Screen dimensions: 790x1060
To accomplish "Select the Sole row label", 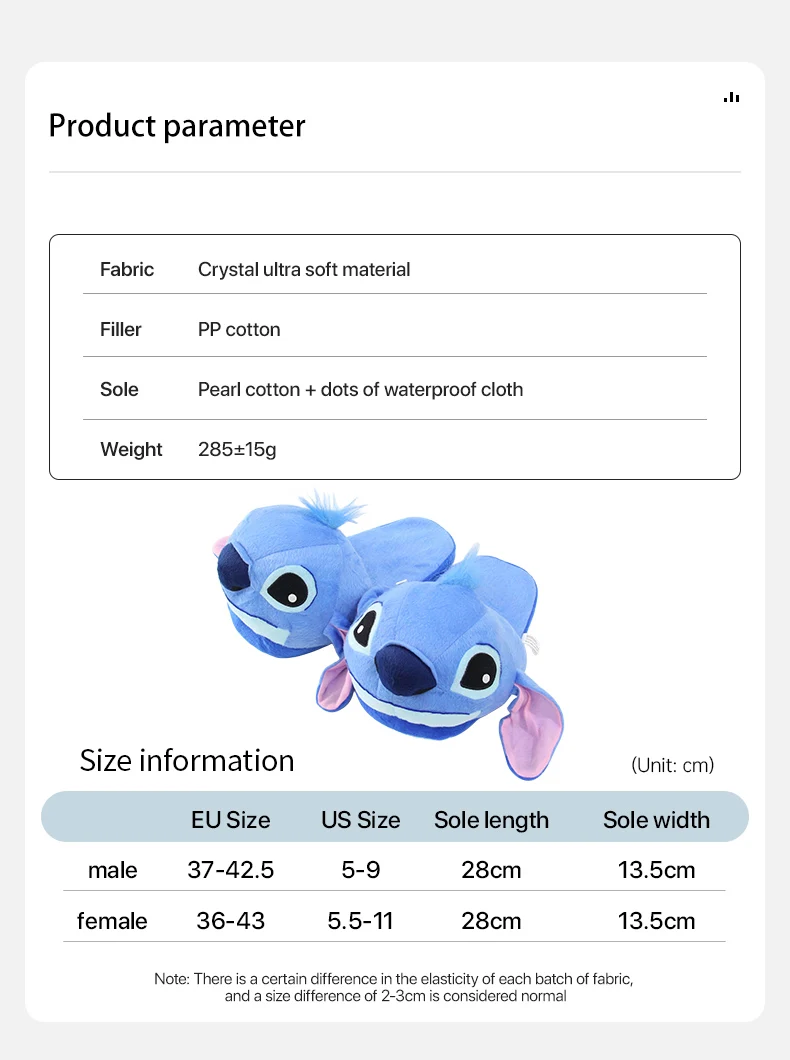I will [x=119, y=389].
